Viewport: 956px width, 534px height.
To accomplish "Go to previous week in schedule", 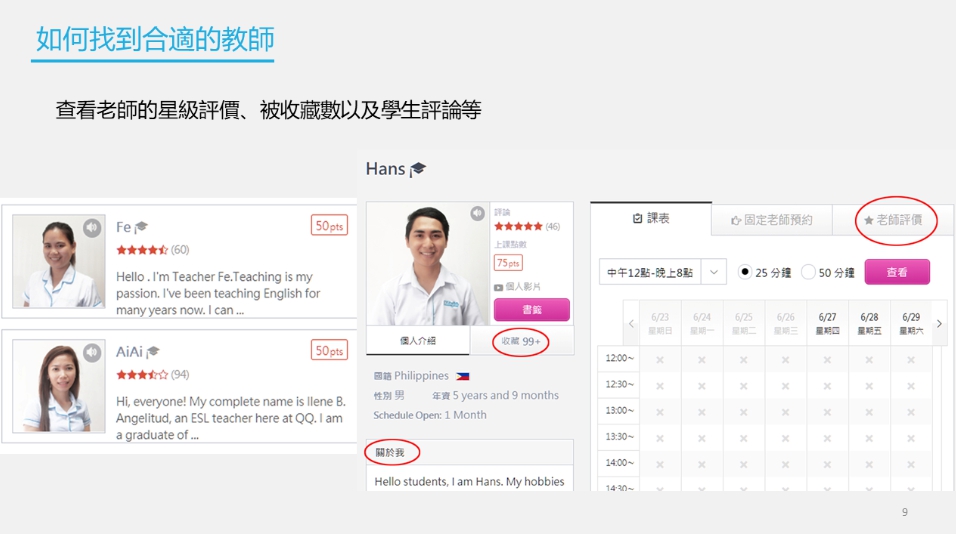I will tap(631, 324).
